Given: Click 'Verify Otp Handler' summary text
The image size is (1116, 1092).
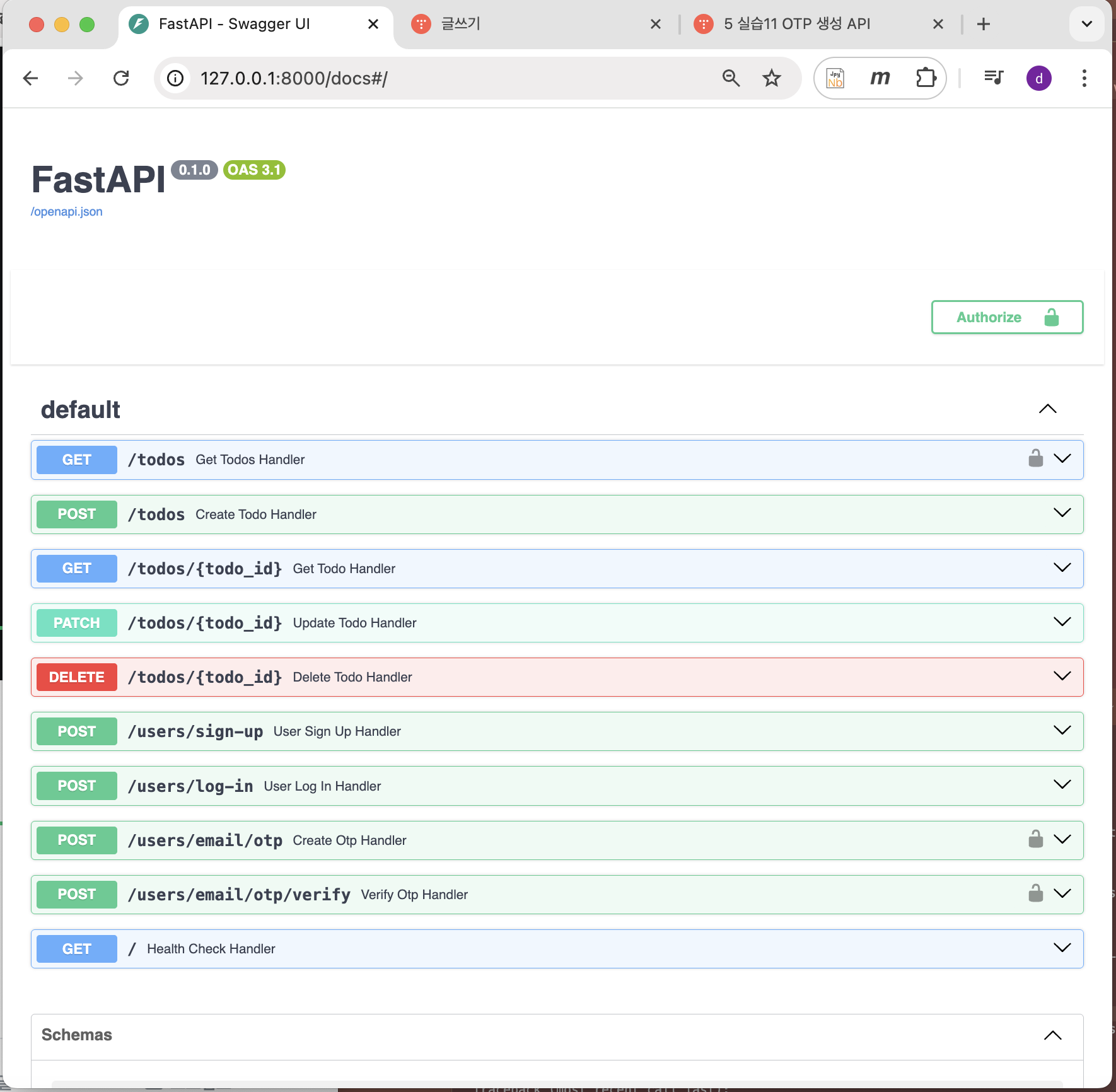Looking at the screenshot, I should pyautogui.click(x=415, y=895).
